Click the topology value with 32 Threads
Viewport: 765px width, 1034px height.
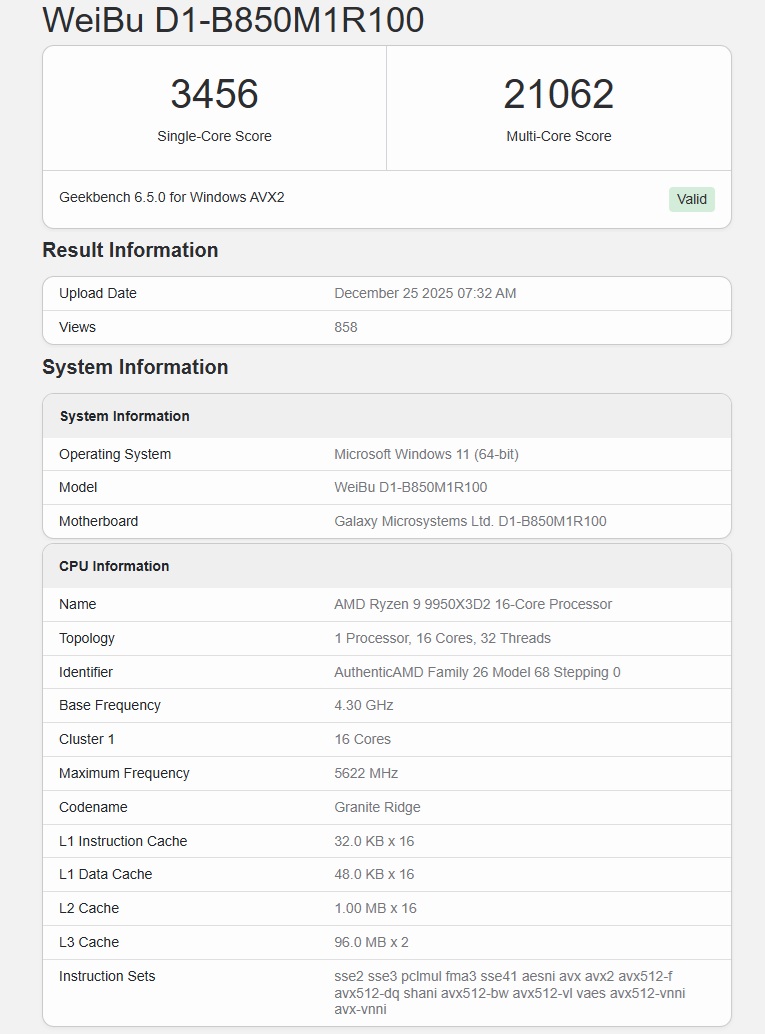coord(442,638)
